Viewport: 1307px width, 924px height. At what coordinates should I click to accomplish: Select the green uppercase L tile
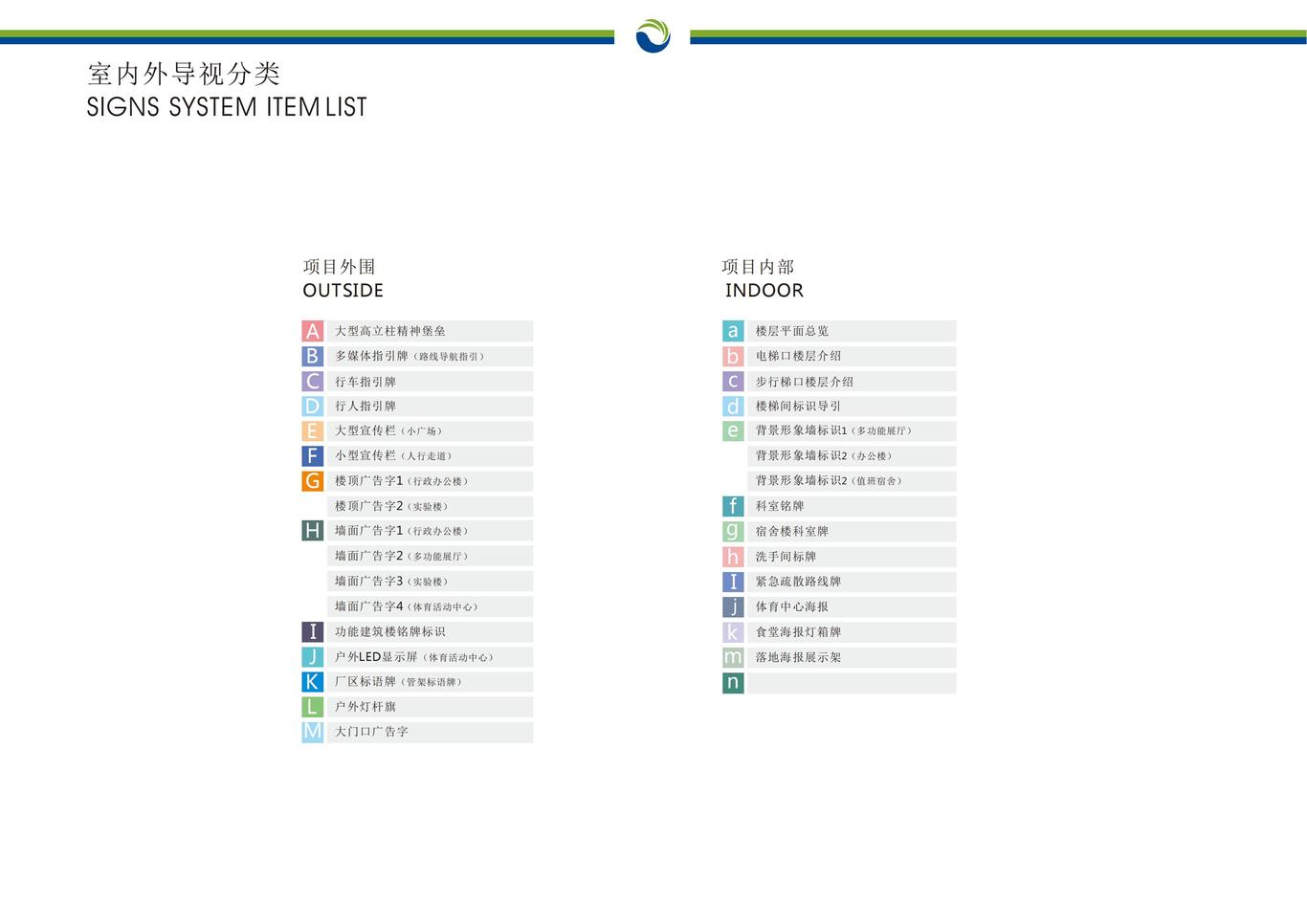click(312, 706)
